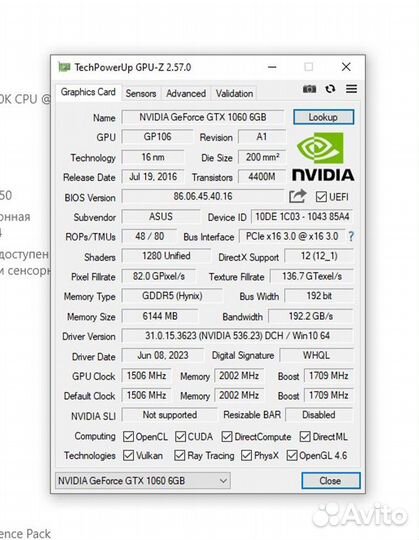Click the Bandwidth value 192.2 GB/s
The height and width of the screenshot is (540, 419).
click(311, 316)
